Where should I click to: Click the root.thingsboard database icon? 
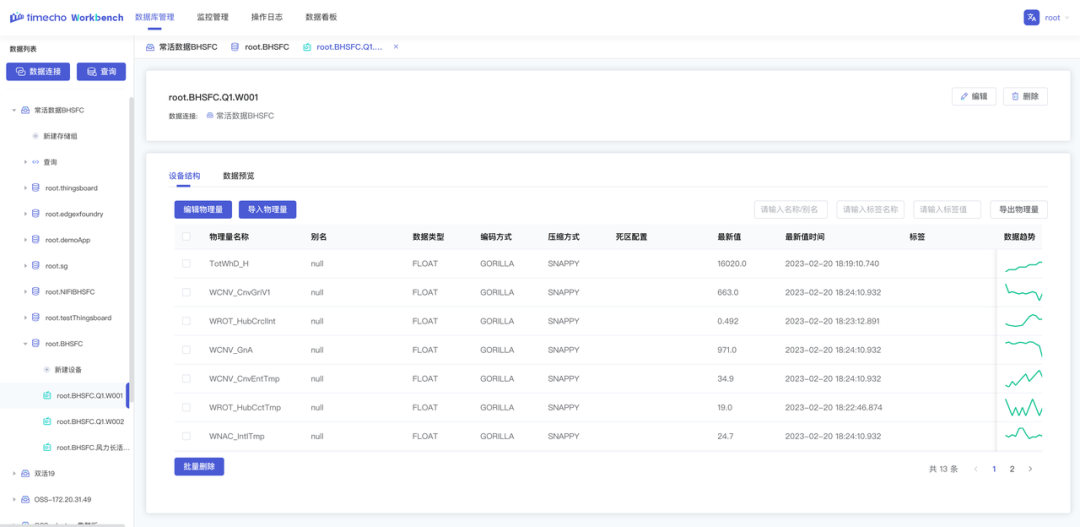[36, 188]
